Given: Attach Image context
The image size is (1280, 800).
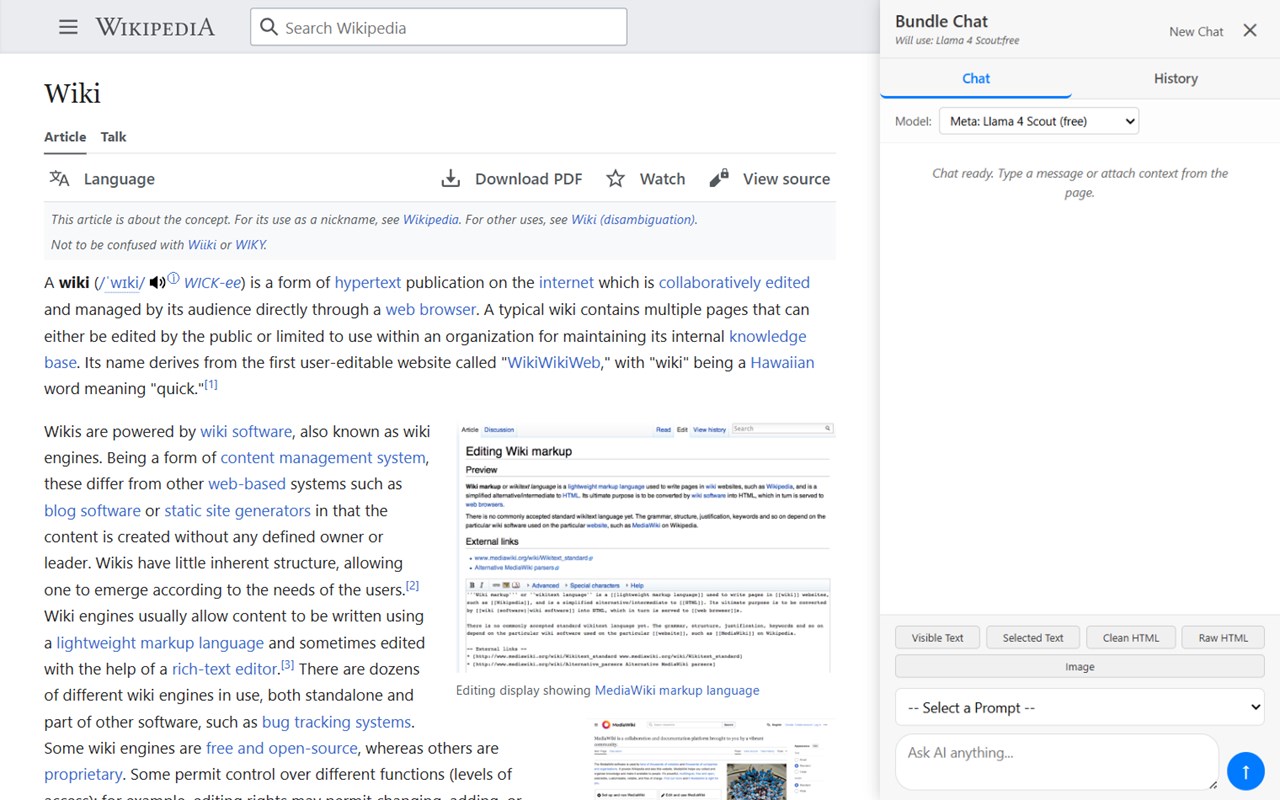Looking at the screenshot, I should tap(1080, 666).
